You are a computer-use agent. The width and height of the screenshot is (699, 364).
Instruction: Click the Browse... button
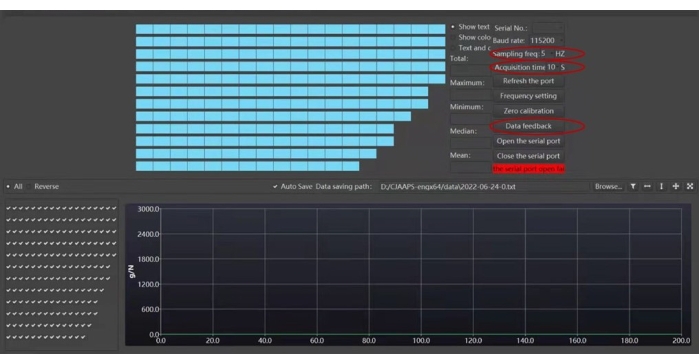click(608, 187)
